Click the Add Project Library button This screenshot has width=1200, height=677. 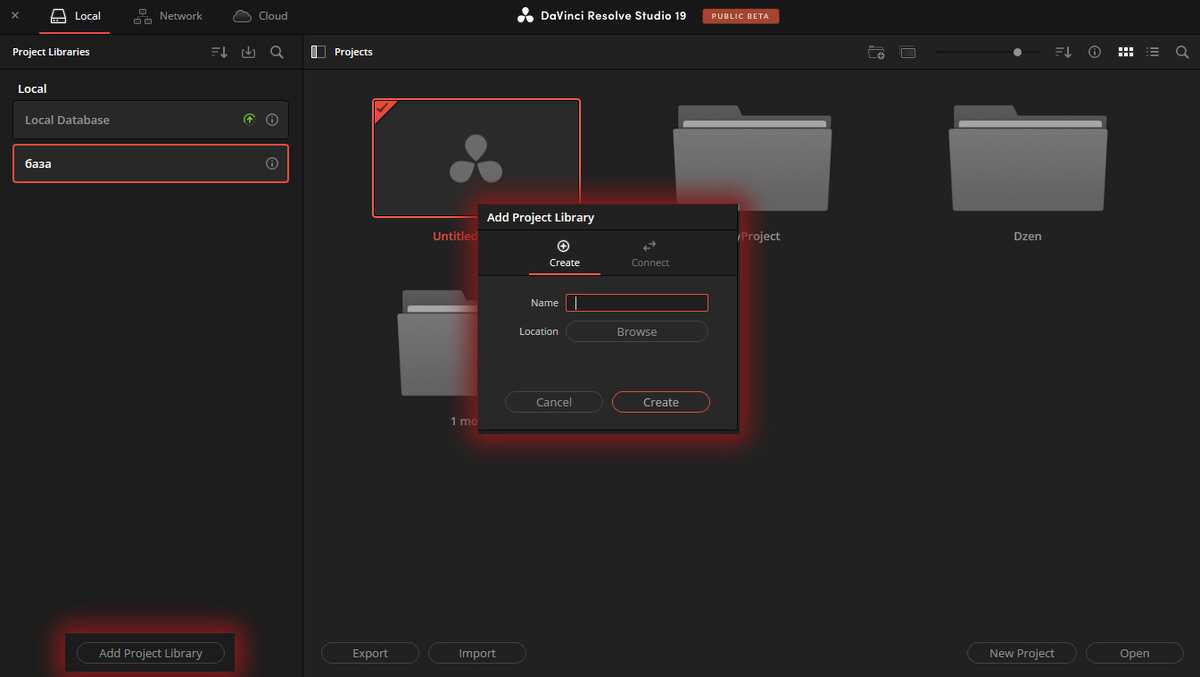151,653
